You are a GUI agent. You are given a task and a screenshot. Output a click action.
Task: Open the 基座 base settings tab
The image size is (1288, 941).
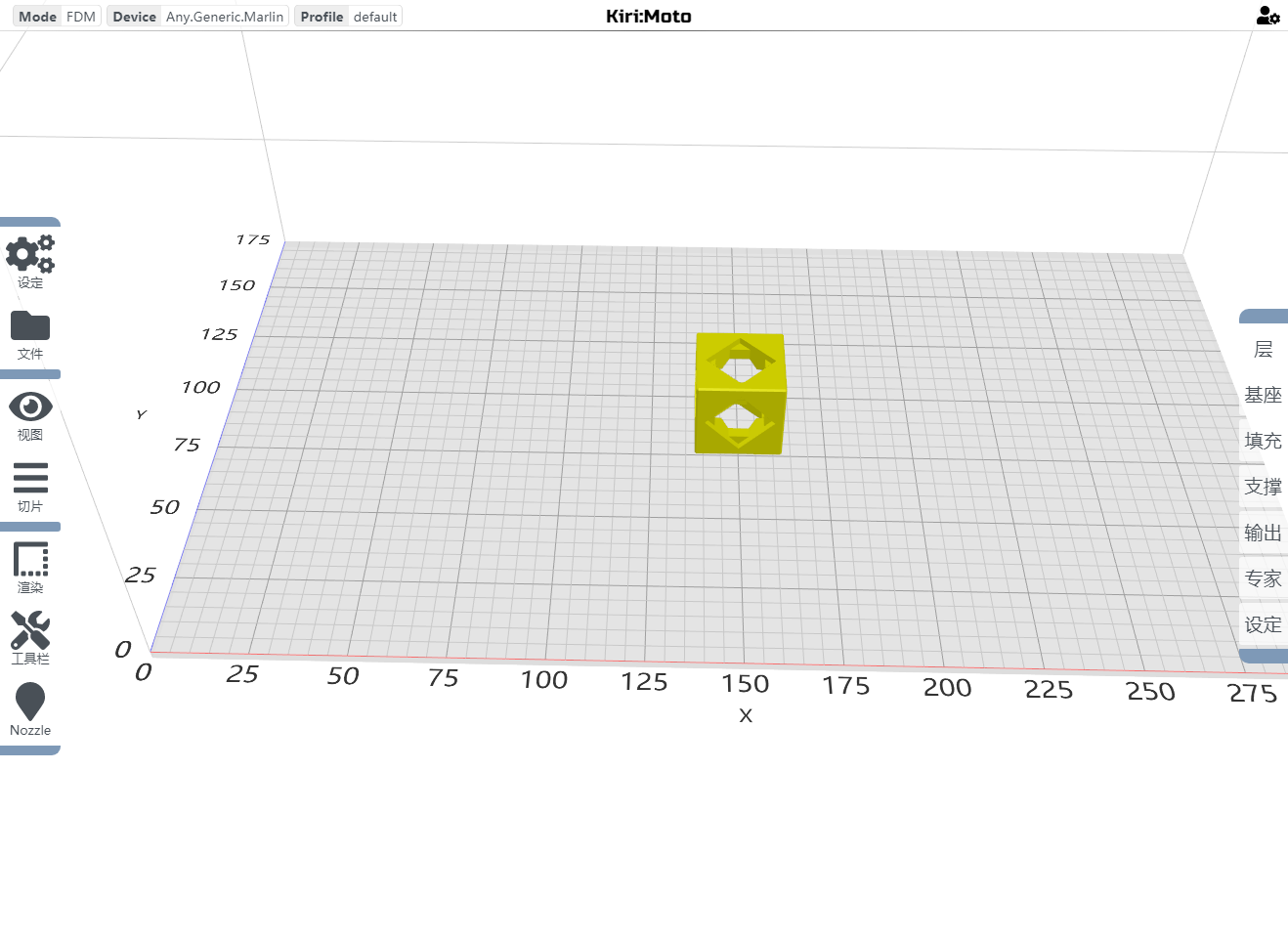pyautogui.click(x=1263, y=396)
